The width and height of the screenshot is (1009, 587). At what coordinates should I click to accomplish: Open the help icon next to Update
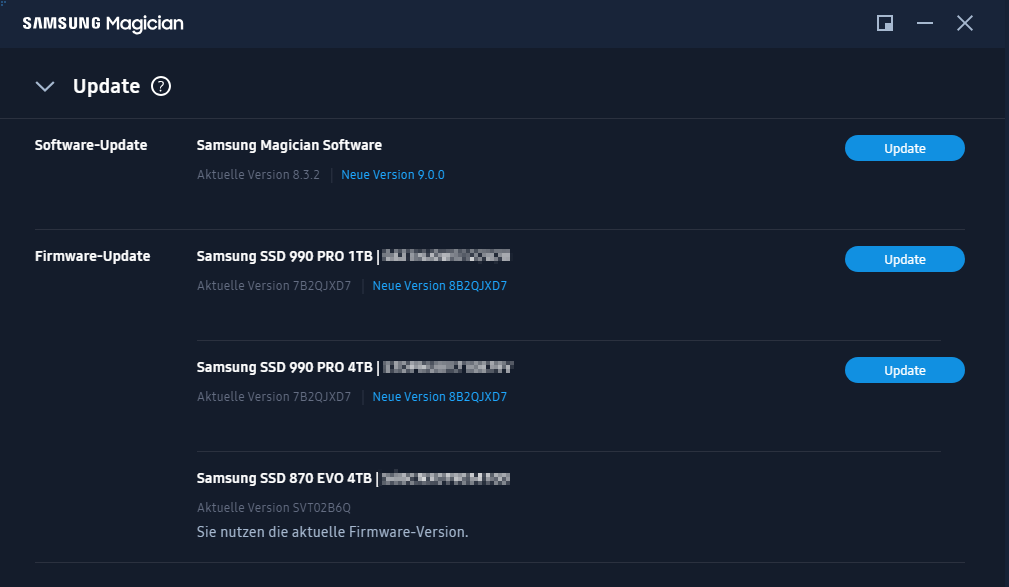(x=161, y=86)
